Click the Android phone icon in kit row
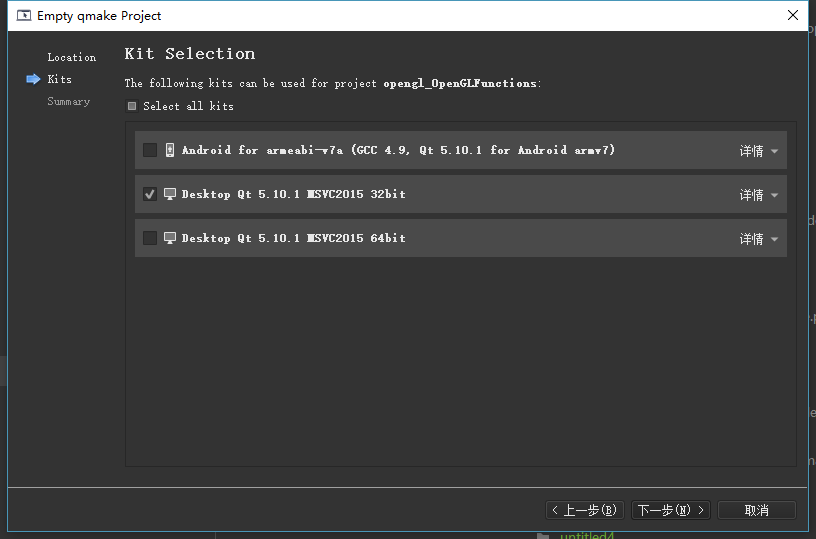Viewport: 816px width, 539px height. [170, 150]
